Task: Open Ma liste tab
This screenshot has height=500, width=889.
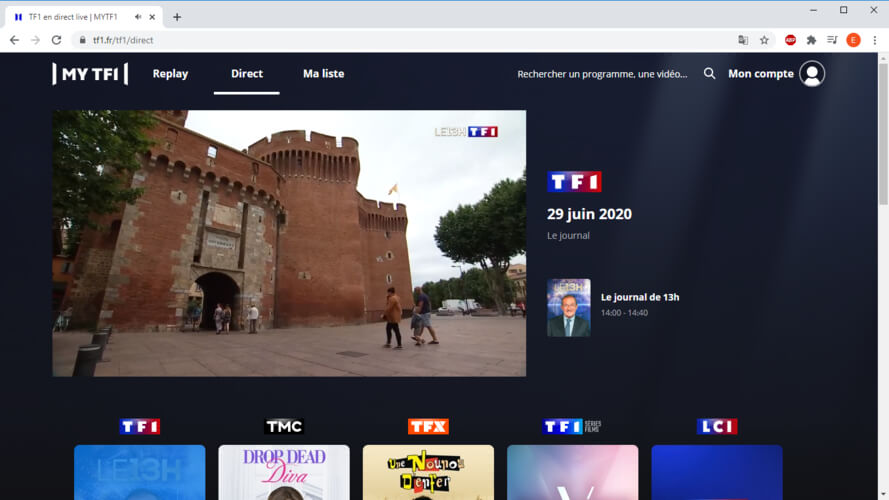Action: pos(323,74)
